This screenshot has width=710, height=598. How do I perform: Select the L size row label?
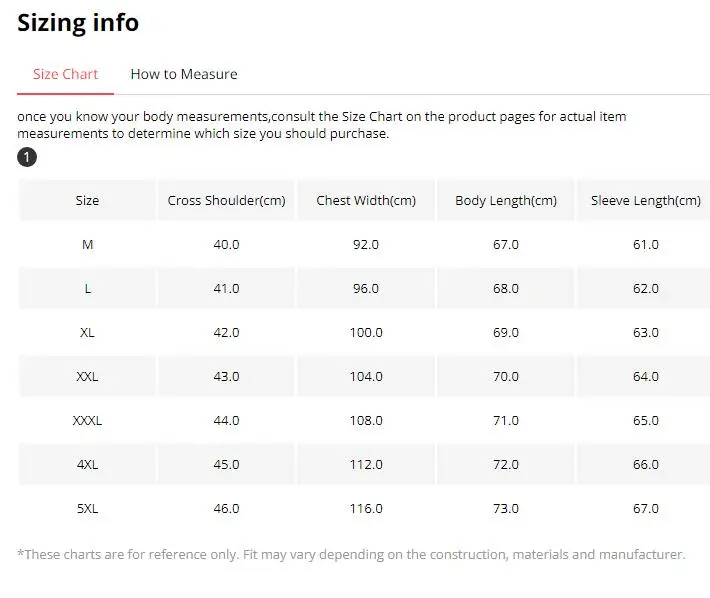87,288
